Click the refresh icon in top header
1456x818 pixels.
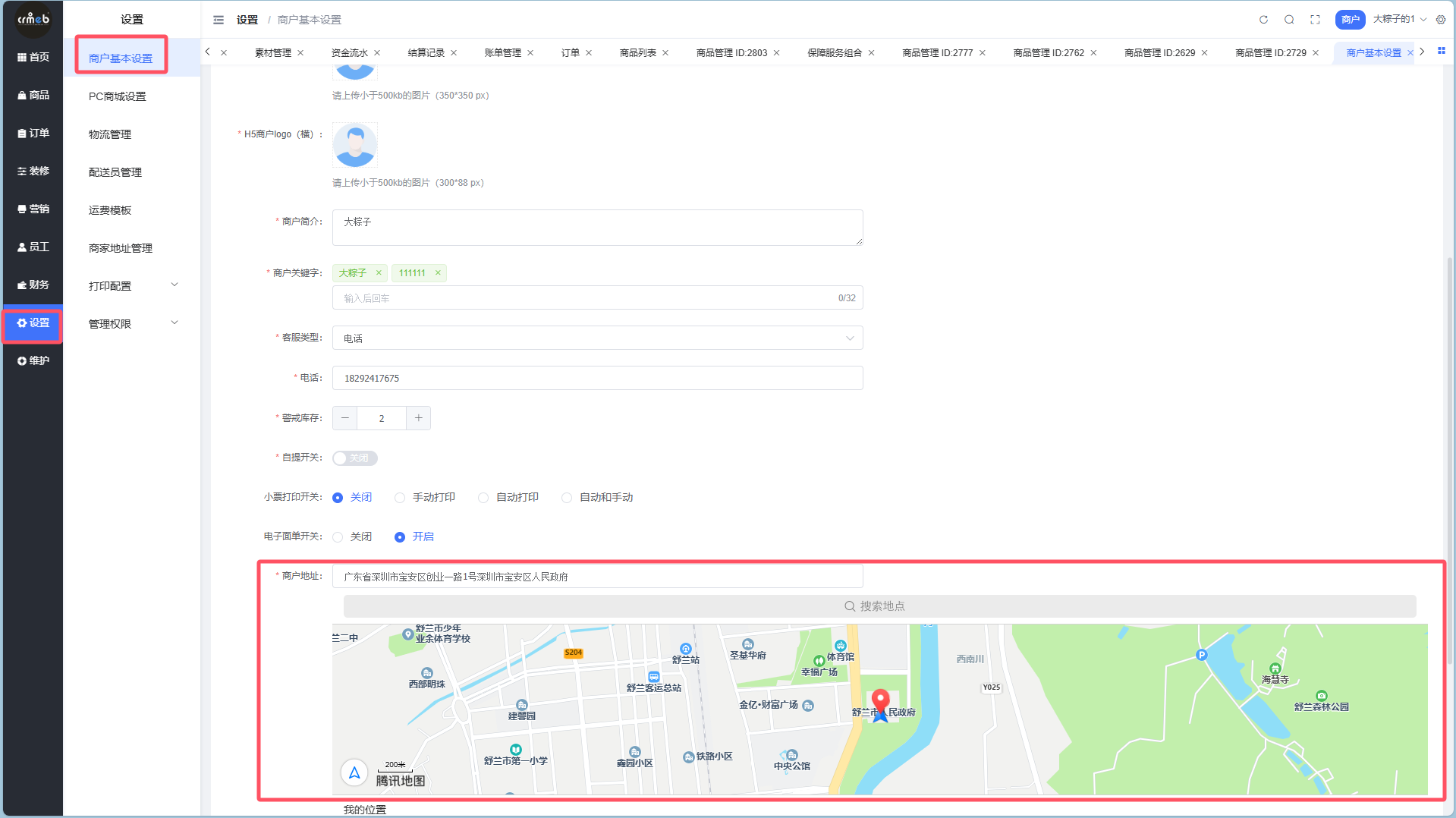[1263, 20]
